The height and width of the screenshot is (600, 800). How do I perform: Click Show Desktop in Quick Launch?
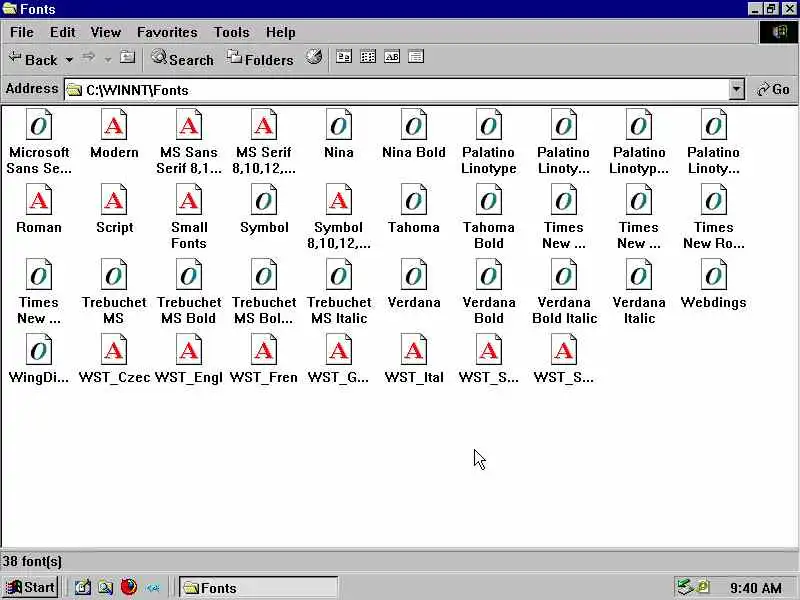tap(83, 588)
